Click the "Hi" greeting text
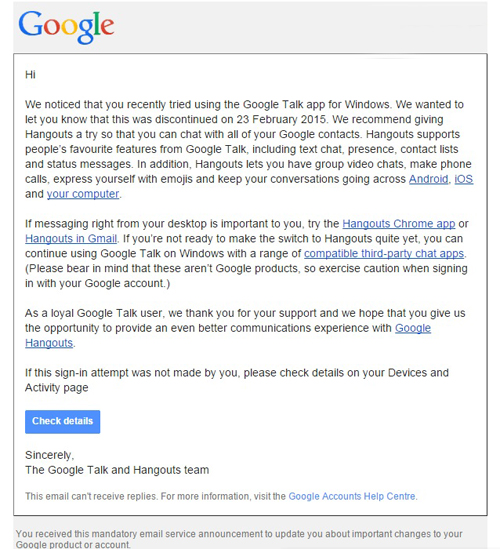500x549 pixels. pos(30,75)
